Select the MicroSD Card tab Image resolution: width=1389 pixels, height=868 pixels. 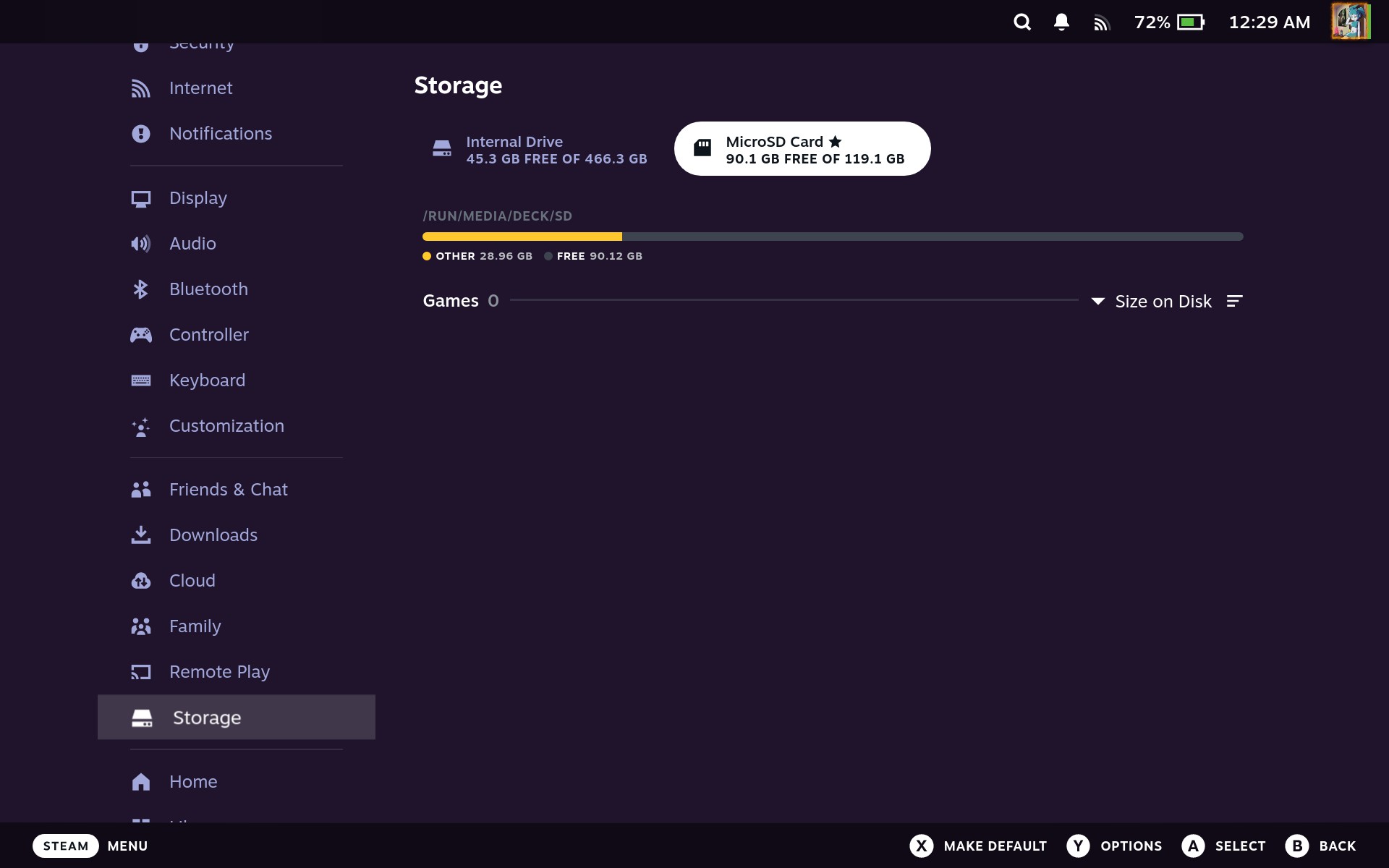point(802,149)
